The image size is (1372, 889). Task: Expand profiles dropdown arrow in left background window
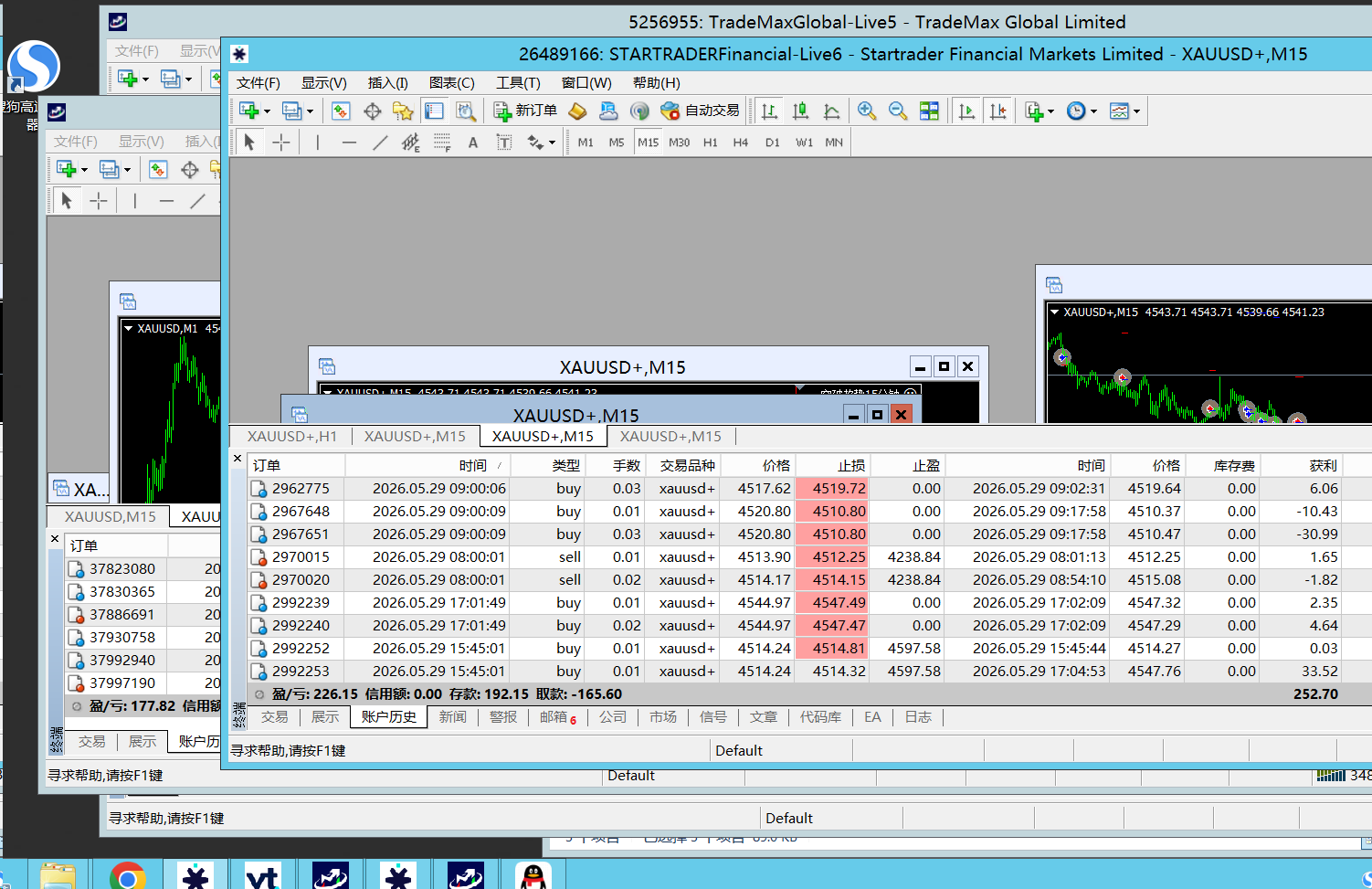[x=127, y=170]
